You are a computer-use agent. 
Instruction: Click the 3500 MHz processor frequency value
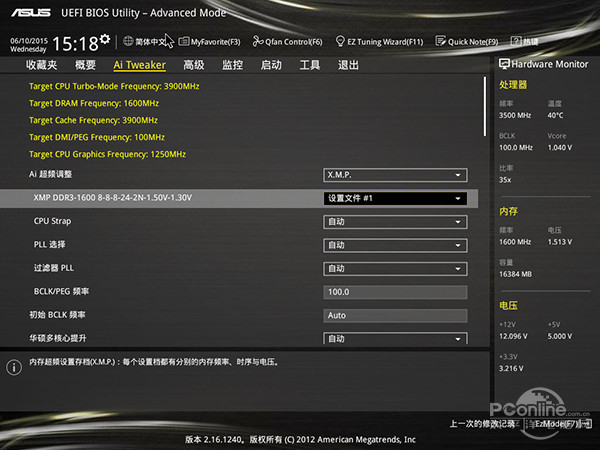coord(515,115)
